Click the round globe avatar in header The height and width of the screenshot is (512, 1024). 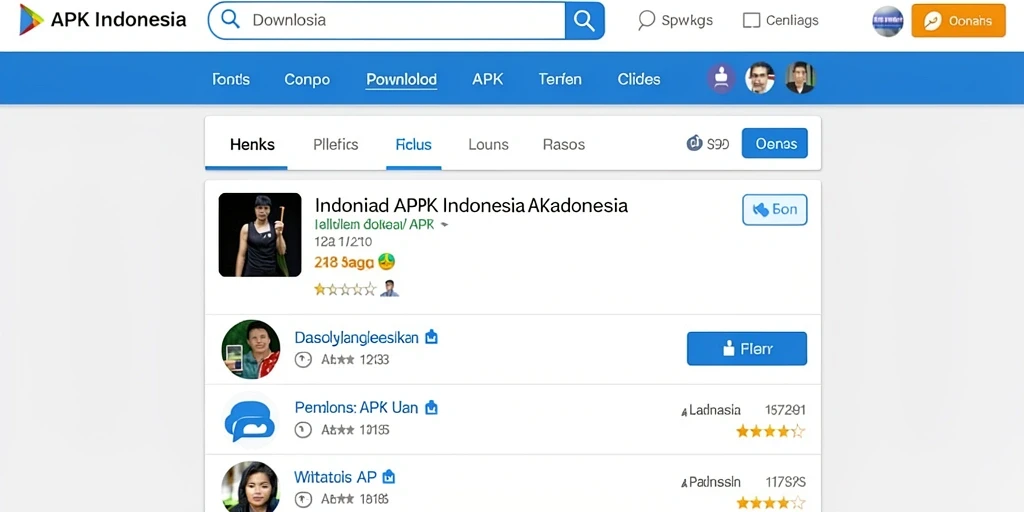pos(888,21)
